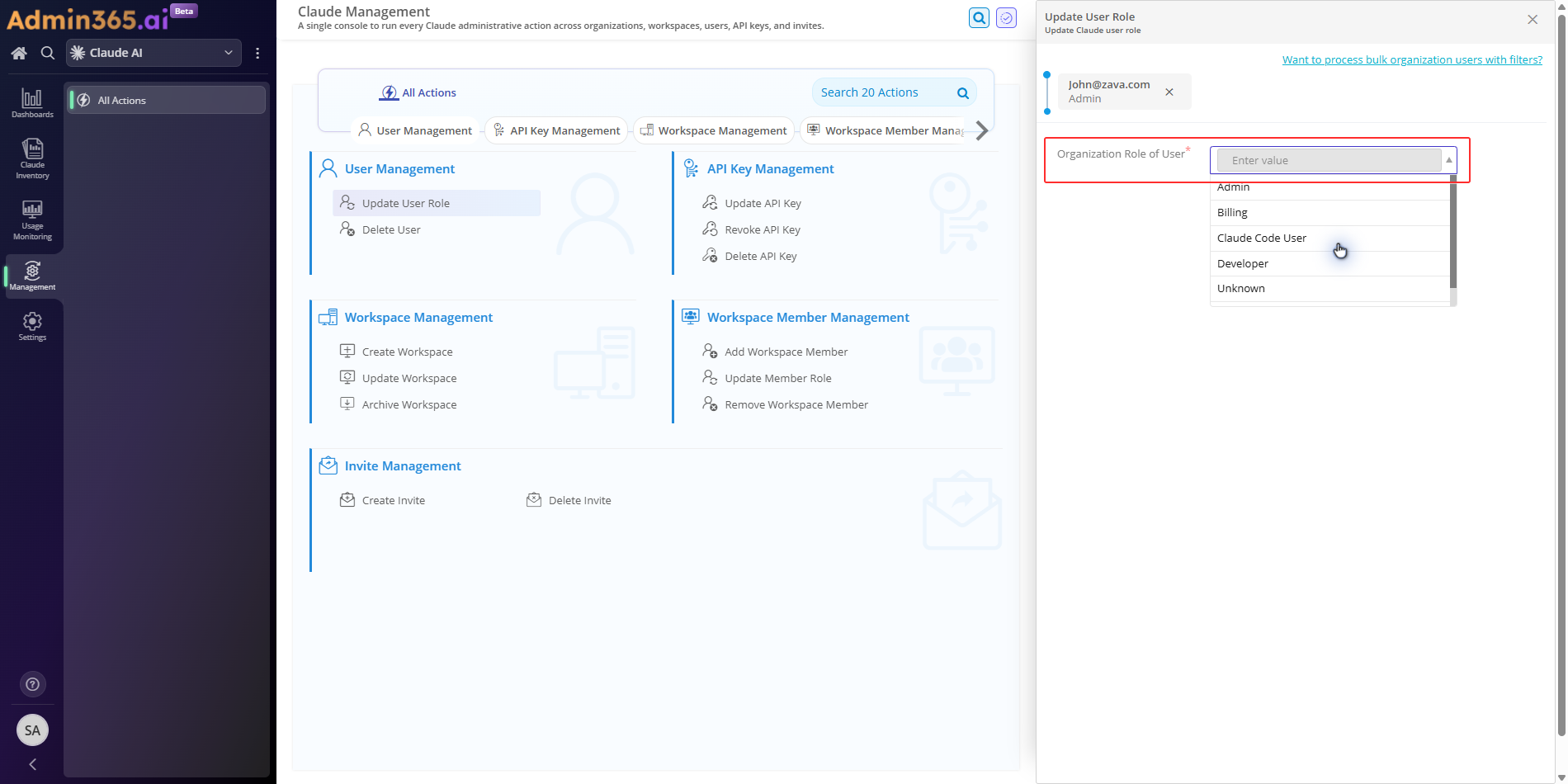This screenshot has width=1568, height=784.
Task: Open the Claude AI product dropdown
Action: [x=153, y=53]
